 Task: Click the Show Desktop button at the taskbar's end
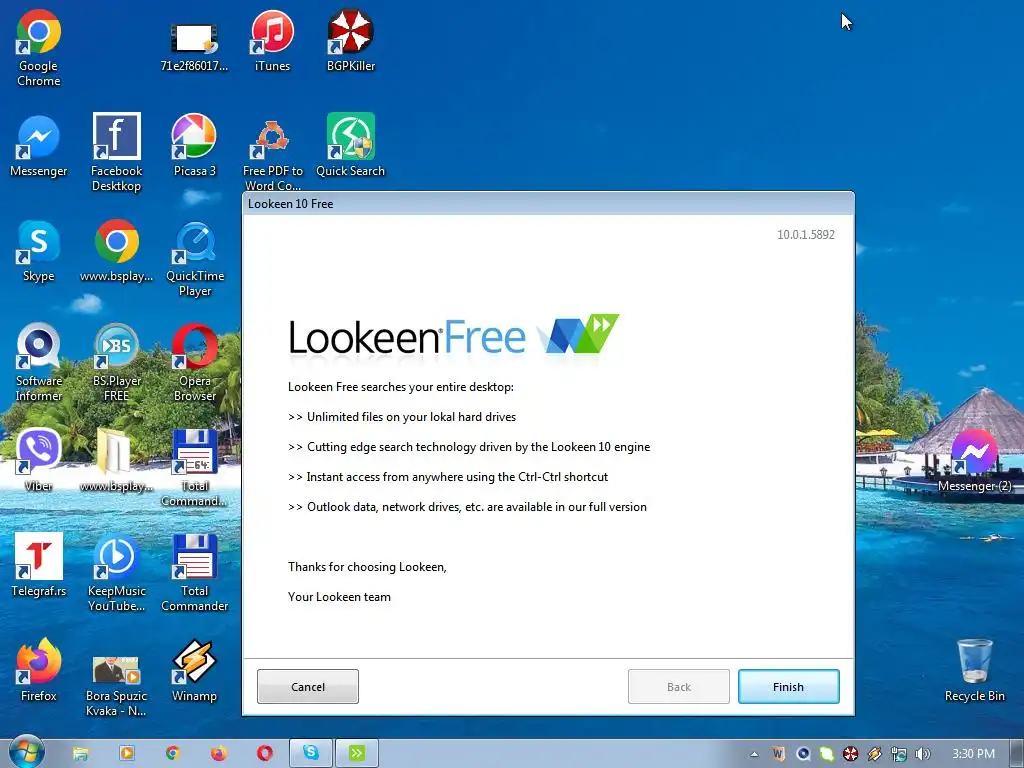coord(1017,753)
